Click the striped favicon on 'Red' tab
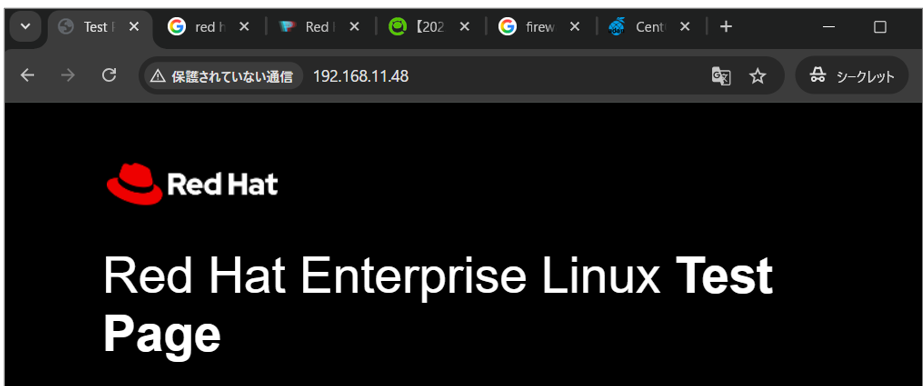This screenshot has height=386, width=923. click(x=287, y=26)
